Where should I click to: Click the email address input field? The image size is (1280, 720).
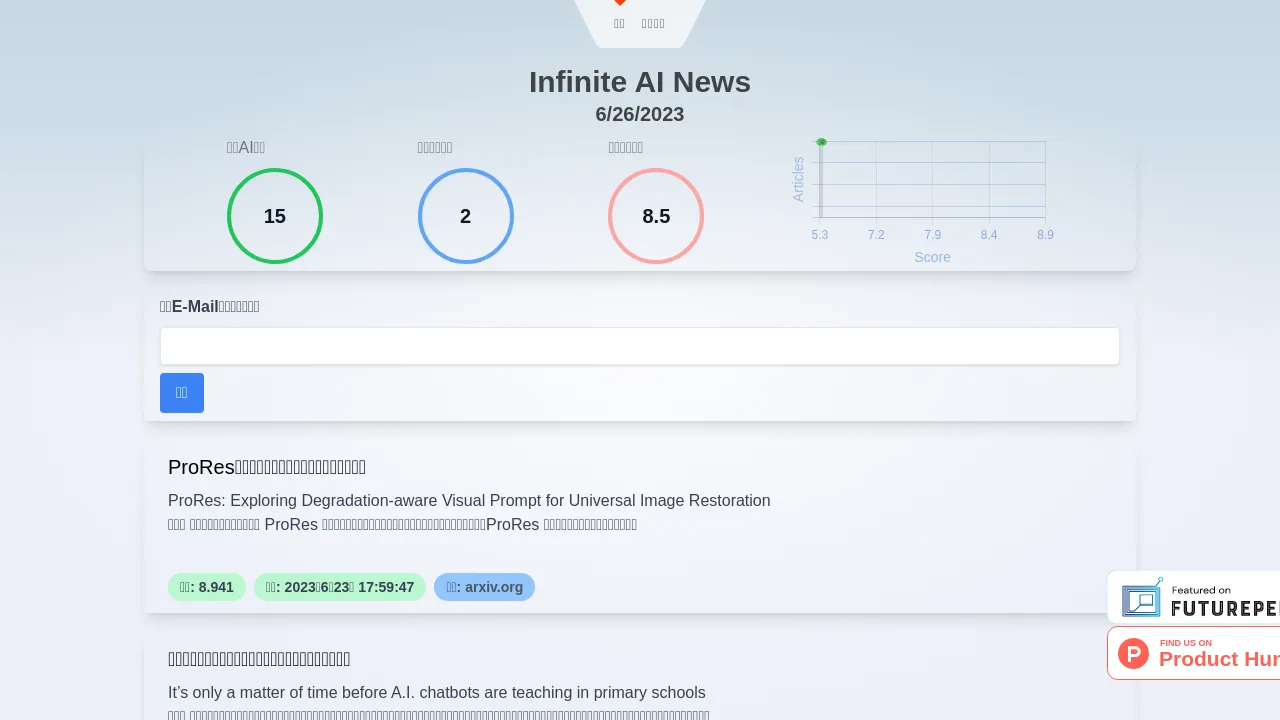coord(640,346)
